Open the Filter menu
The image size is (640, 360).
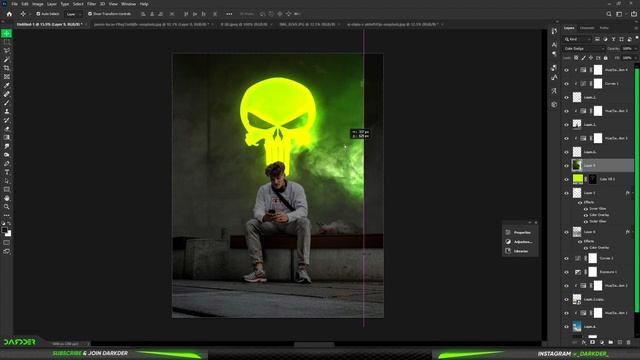click(91, 4)
